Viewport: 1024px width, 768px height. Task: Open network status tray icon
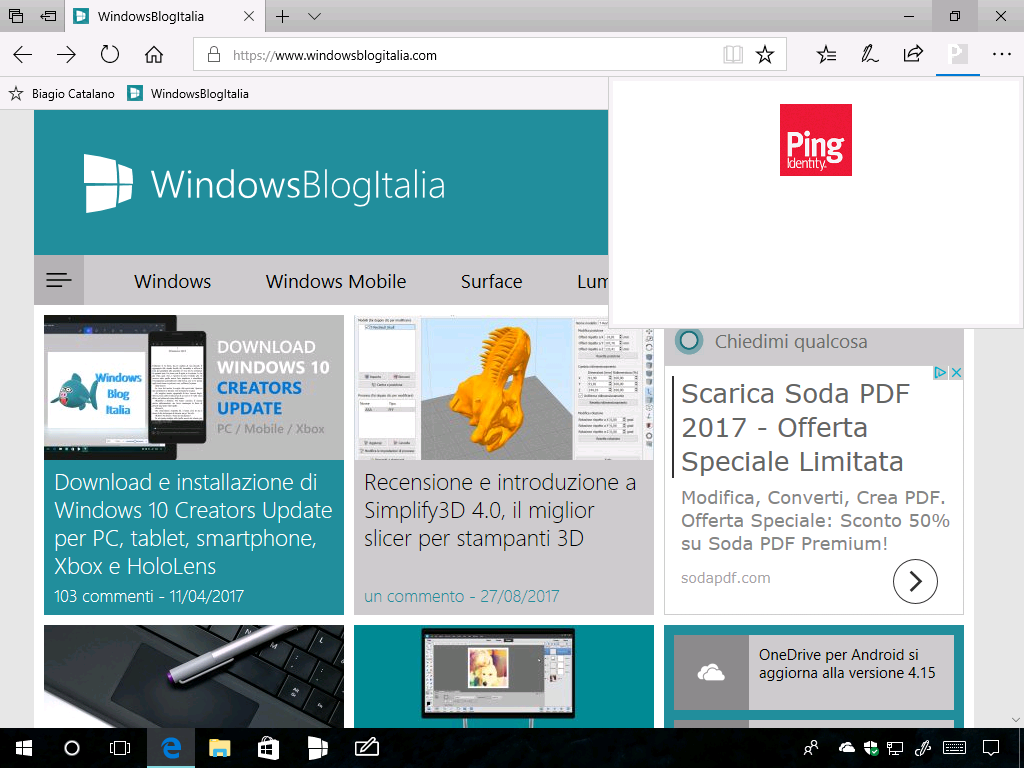point(895,748)
